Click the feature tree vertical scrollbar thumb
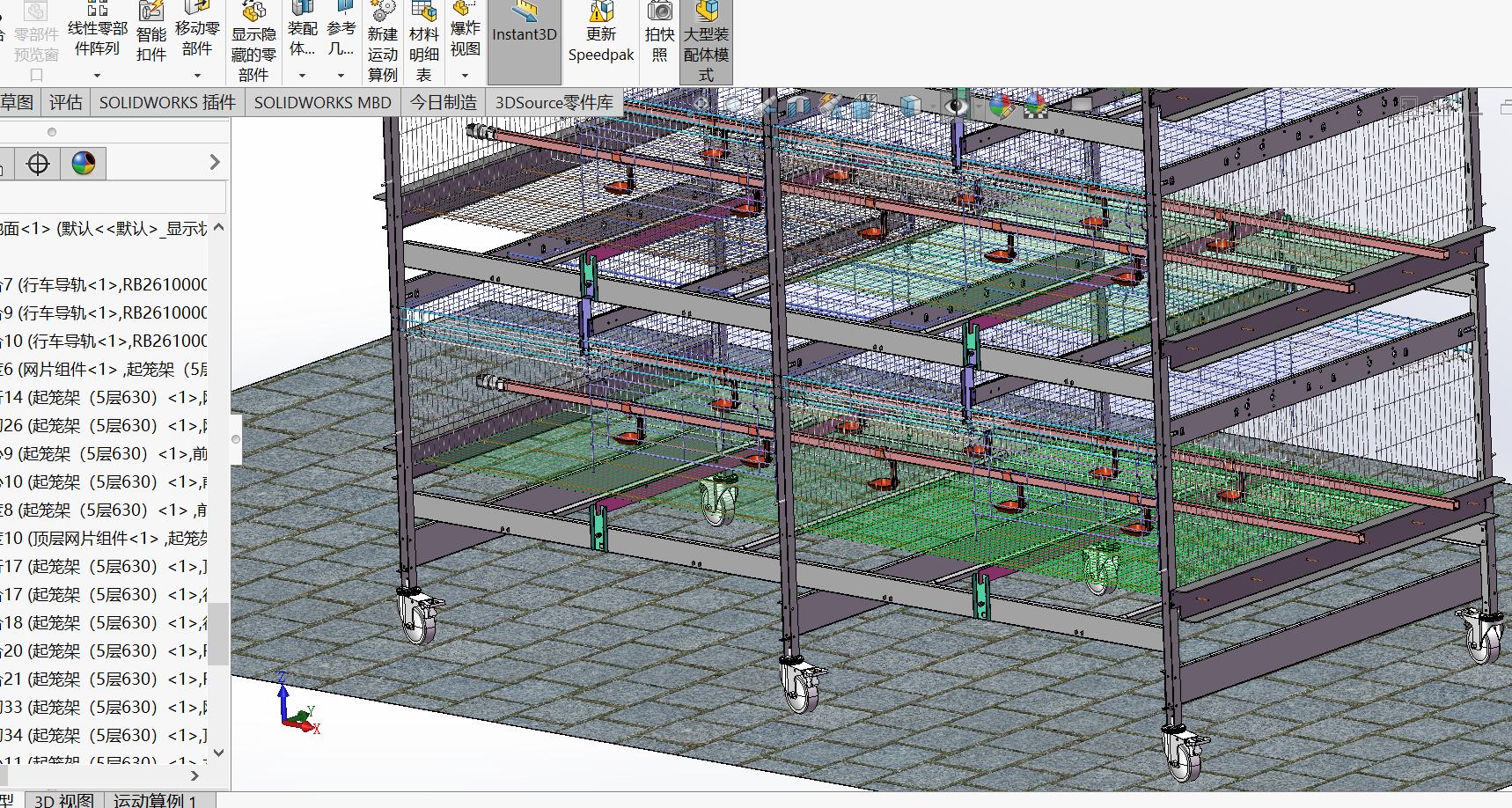This screenshot has height=808, width=1512. coord(218,634)
